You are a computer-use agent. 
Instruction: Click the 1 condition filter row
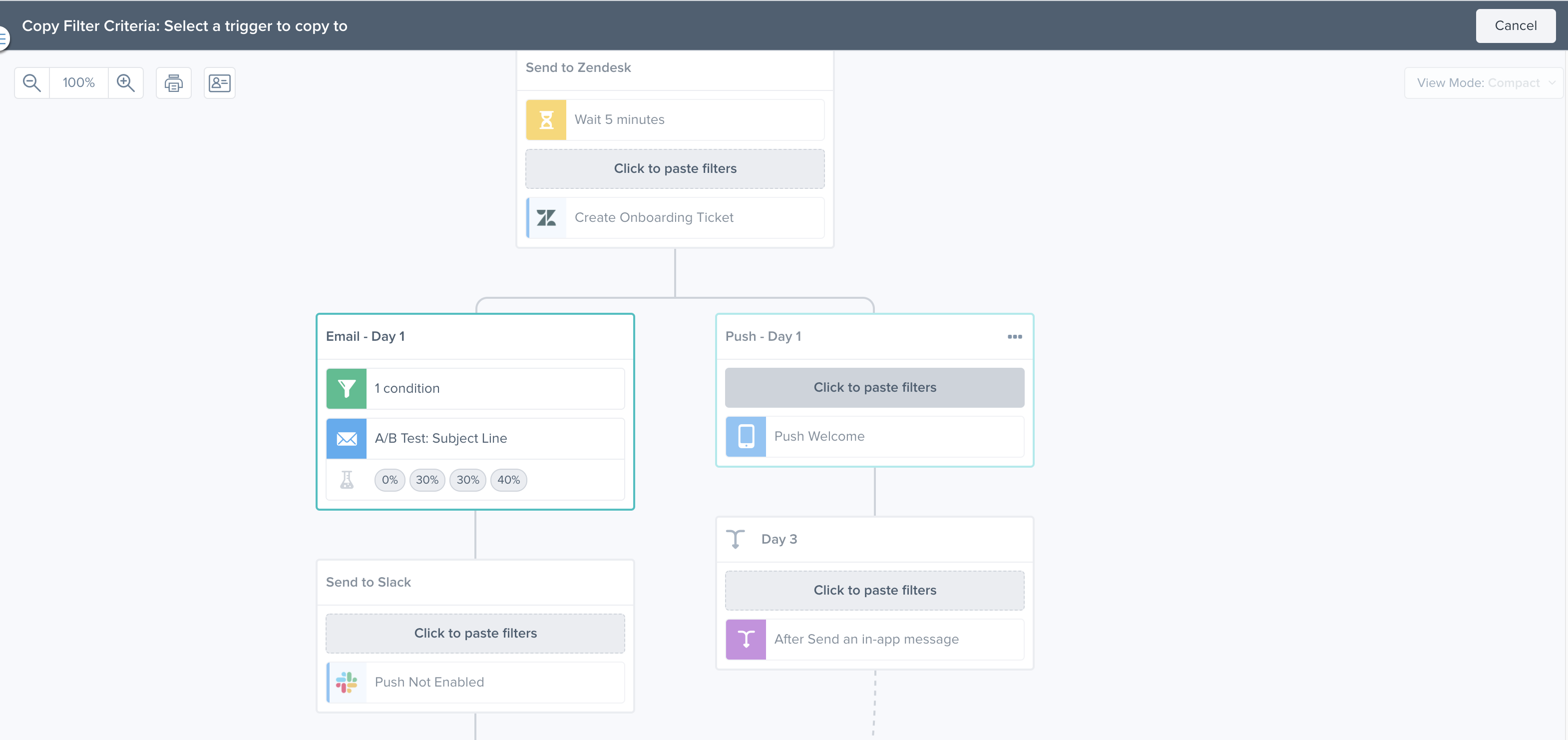[475, 389]
